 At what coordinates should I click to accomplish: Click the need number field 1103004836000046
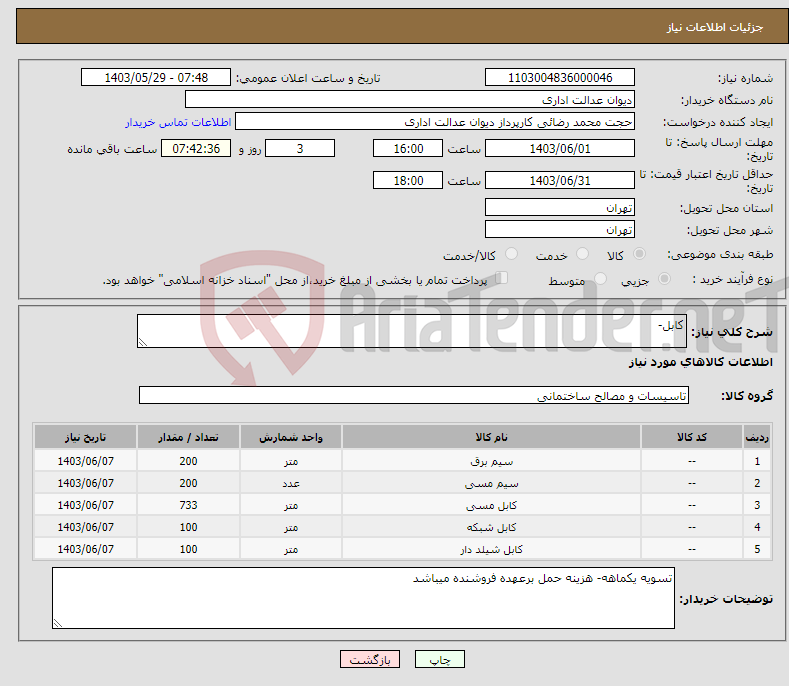click(x=560, y=78)
